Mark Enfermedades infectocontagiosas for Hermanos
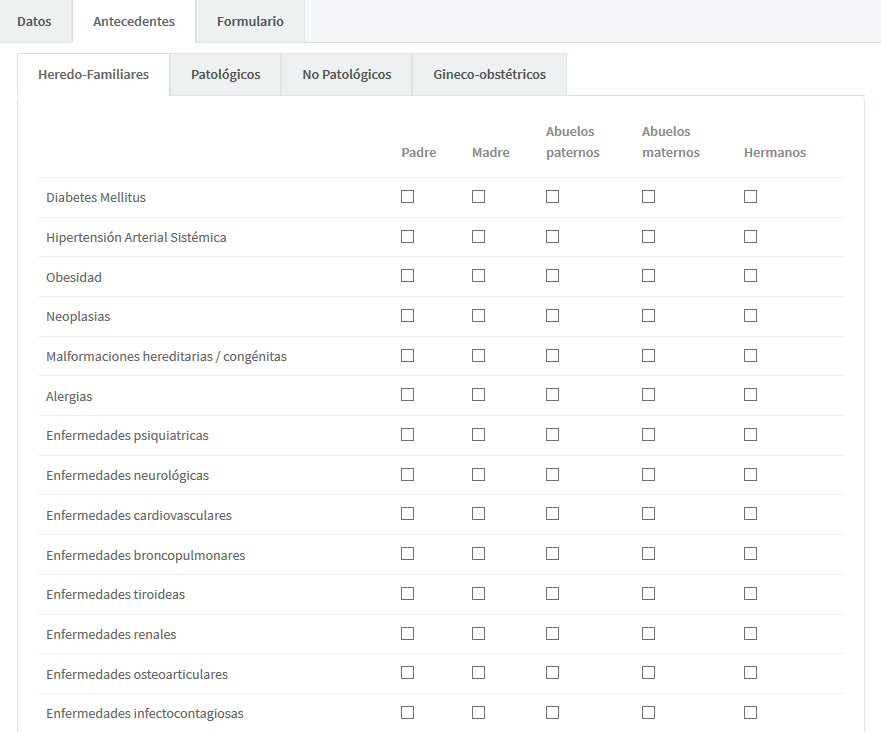The image size is (881, 732). click(x=750, y=712)
